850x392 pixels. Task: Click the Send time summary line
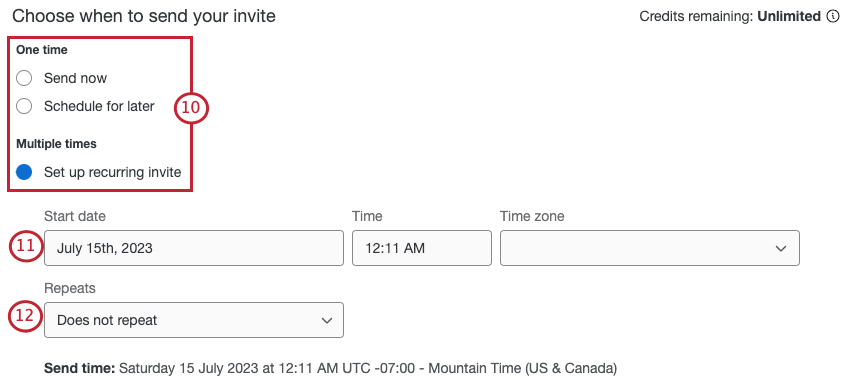(331, 369)
